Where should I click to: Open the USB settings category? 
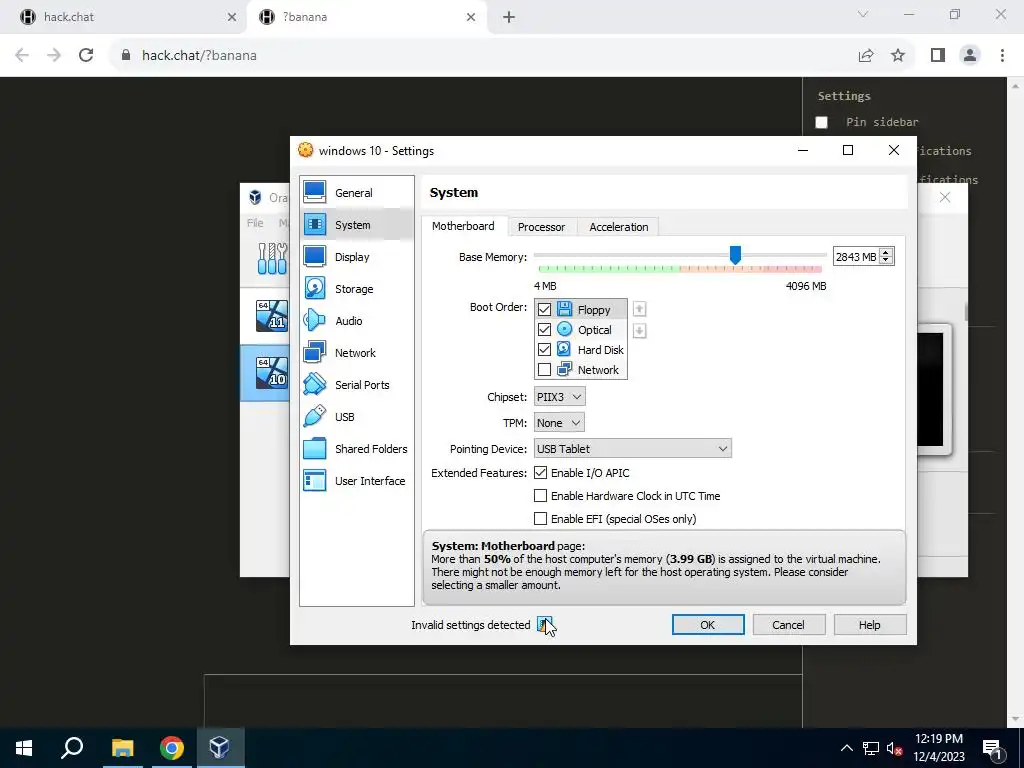(x=357, y=417)
